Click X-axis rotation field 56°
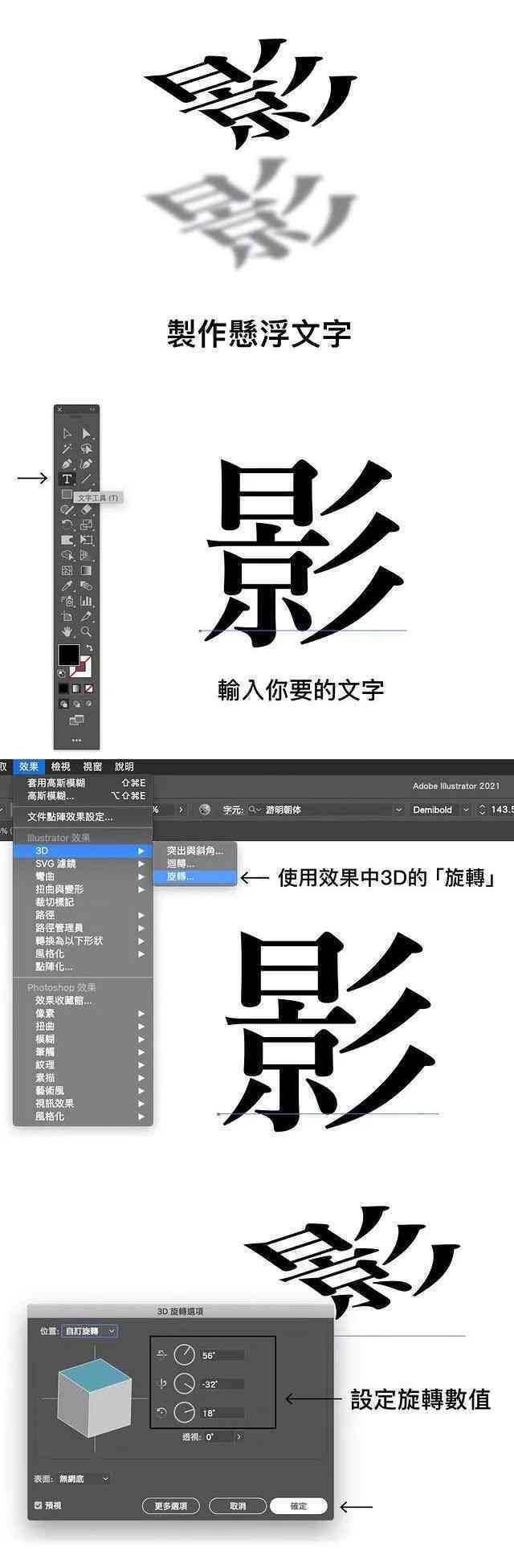The height and width of the screenshot is (1568, 514). (222, 1355)
